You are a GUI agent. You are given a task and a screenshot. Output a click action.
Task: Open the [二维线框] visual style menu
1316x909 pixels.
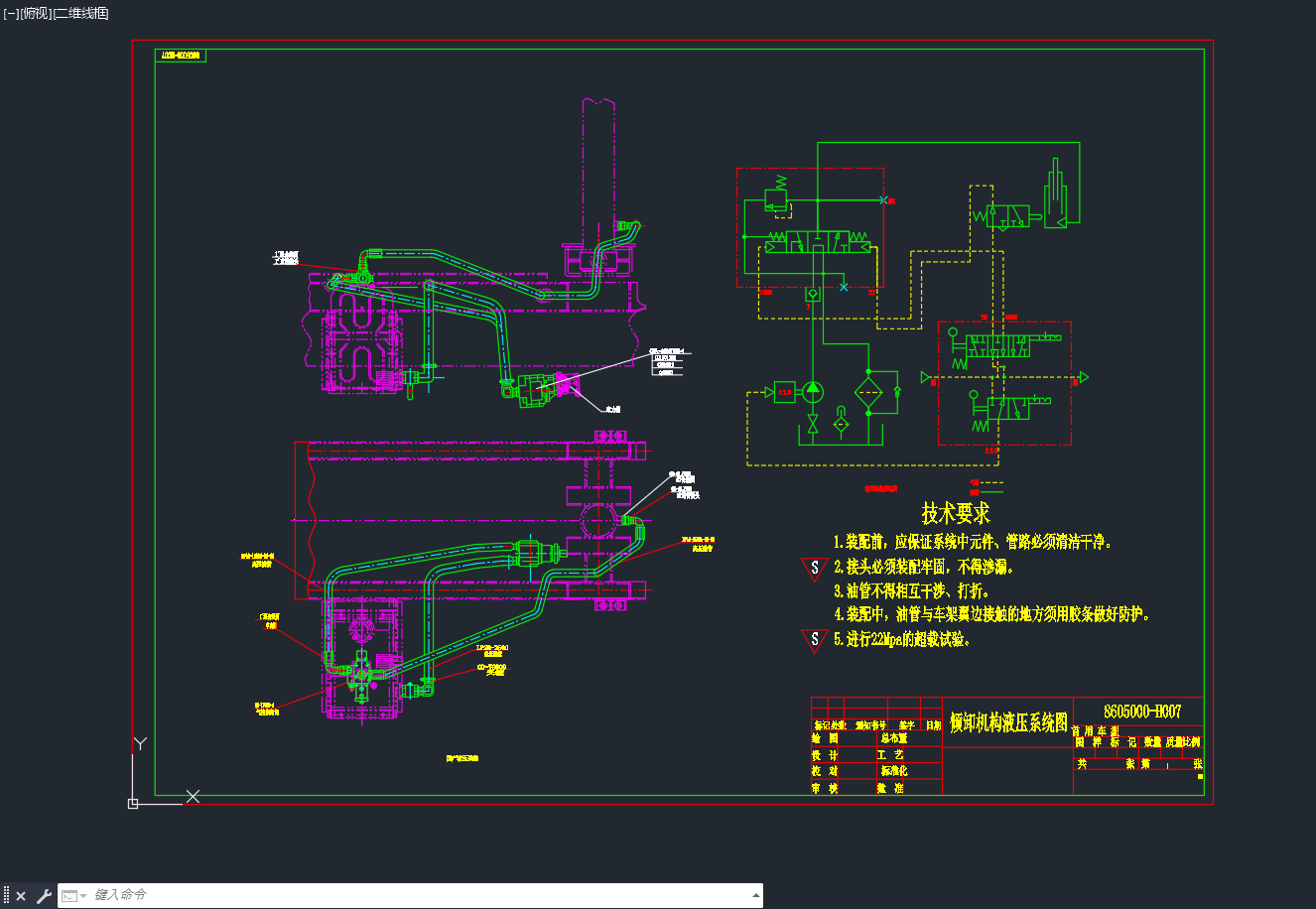[x=80, y=13]
